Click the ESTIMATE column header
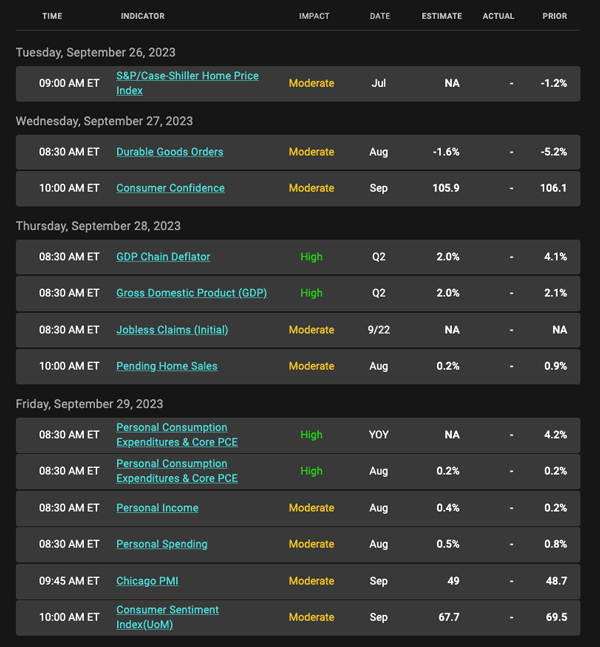Viewport: 600px width, 647px height. pyautogui.click(x=442, y=16)
